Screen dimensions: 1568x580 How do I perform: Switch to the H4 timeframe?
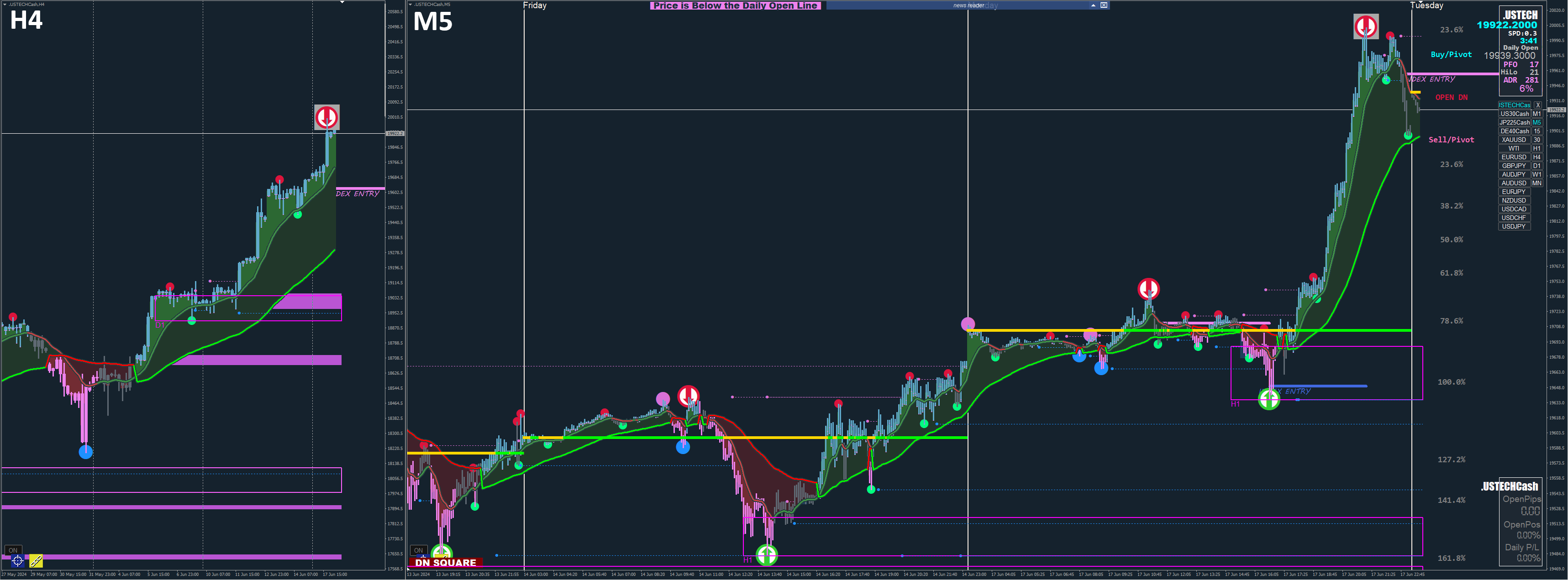(x=1536, y=157)
